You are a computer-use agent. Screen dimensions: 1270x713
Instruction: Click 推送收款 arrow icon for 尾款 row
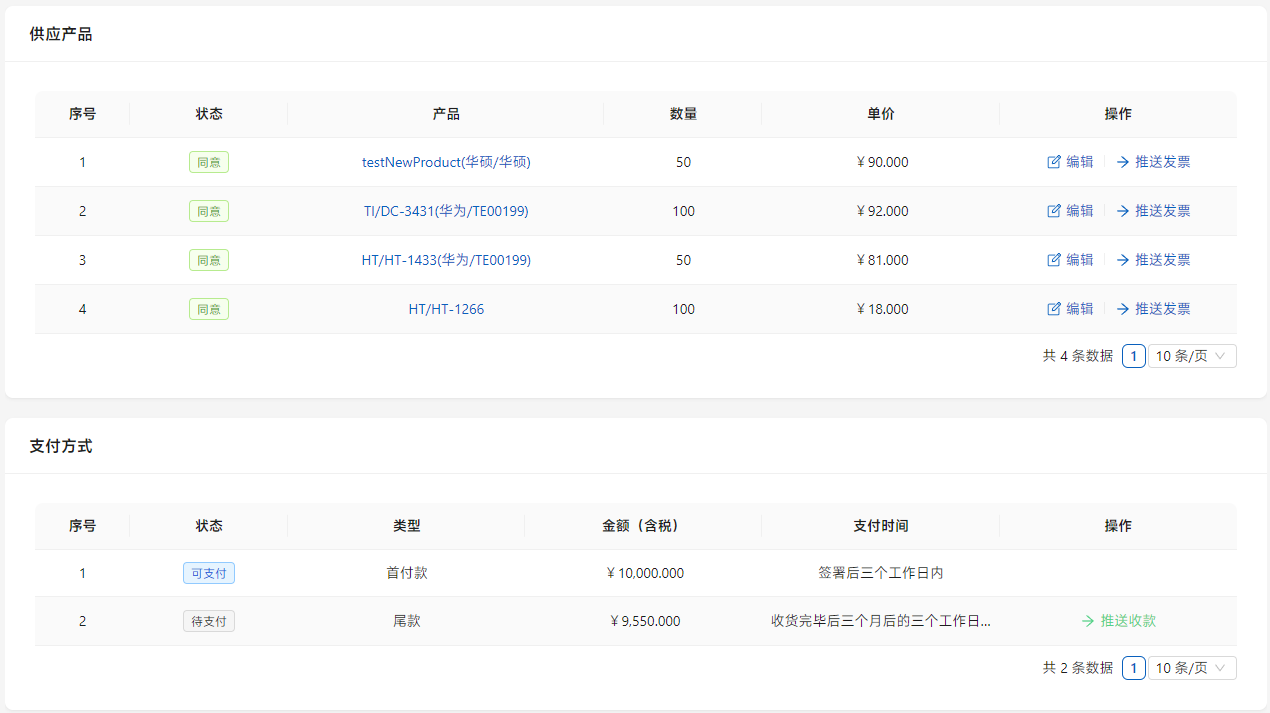click(x=1088, y=621)
